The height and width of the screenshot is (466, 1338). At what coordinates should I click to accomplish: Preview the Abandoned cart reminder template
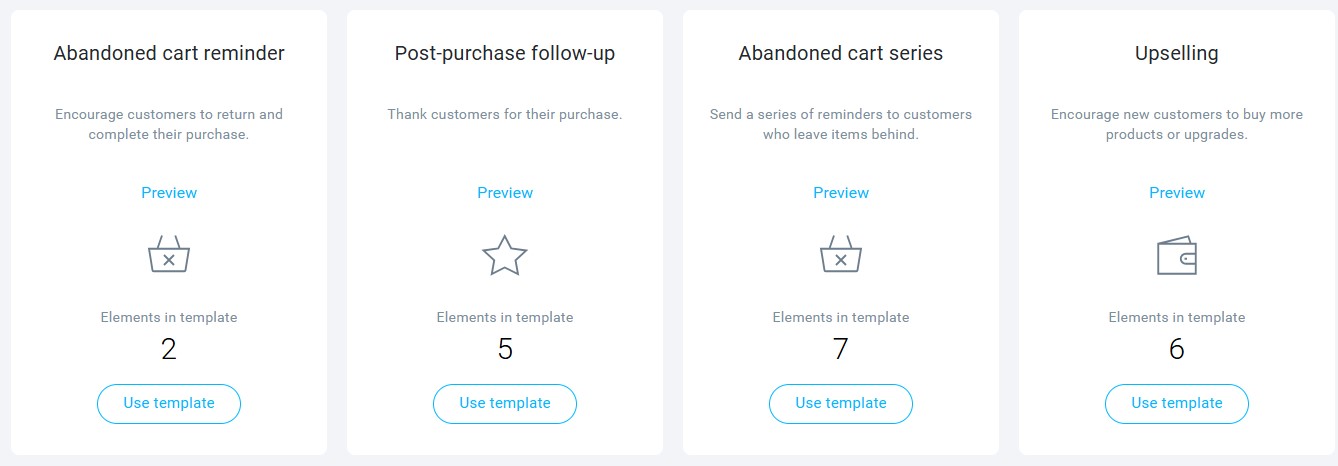pos(169,193)
